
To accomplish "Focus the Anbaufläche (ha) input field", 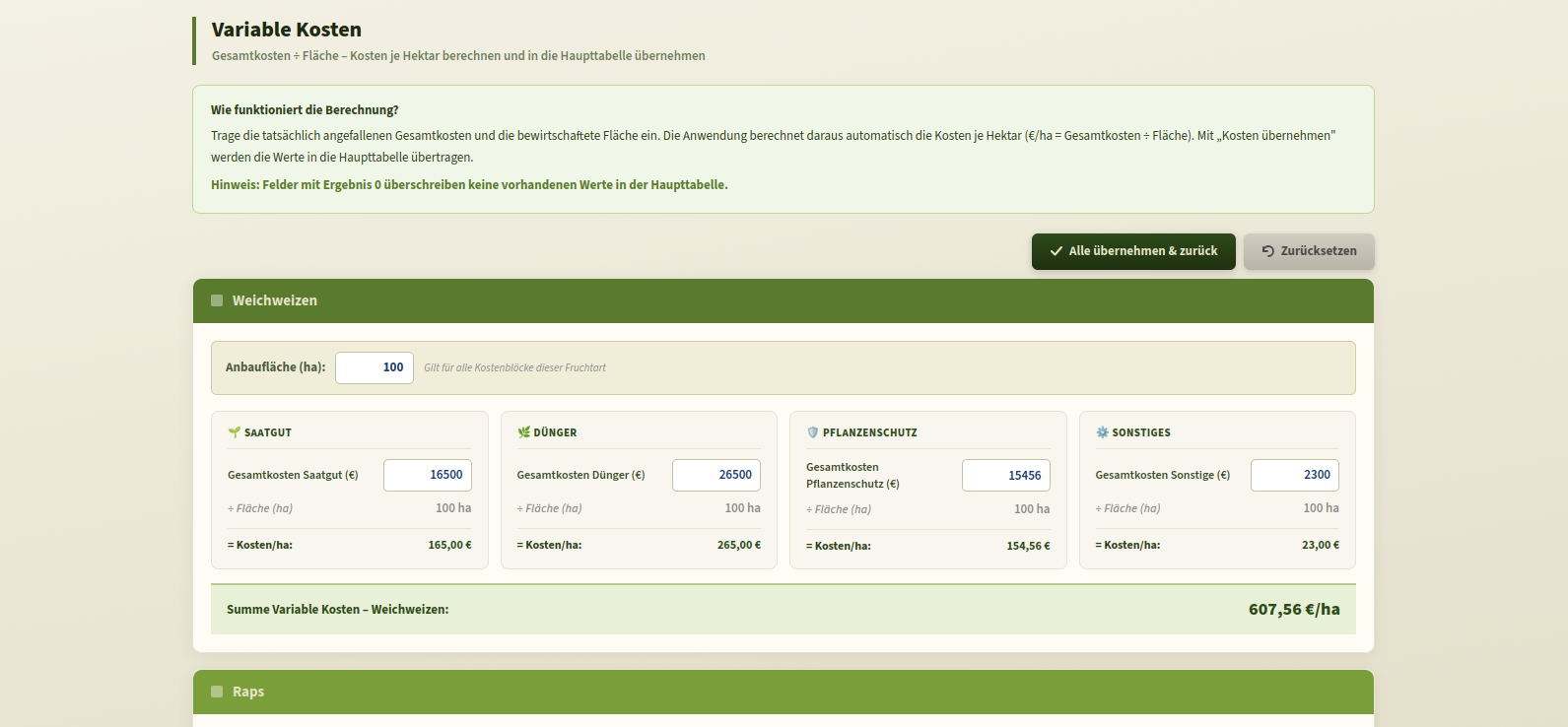I will (x=375, y=367).
